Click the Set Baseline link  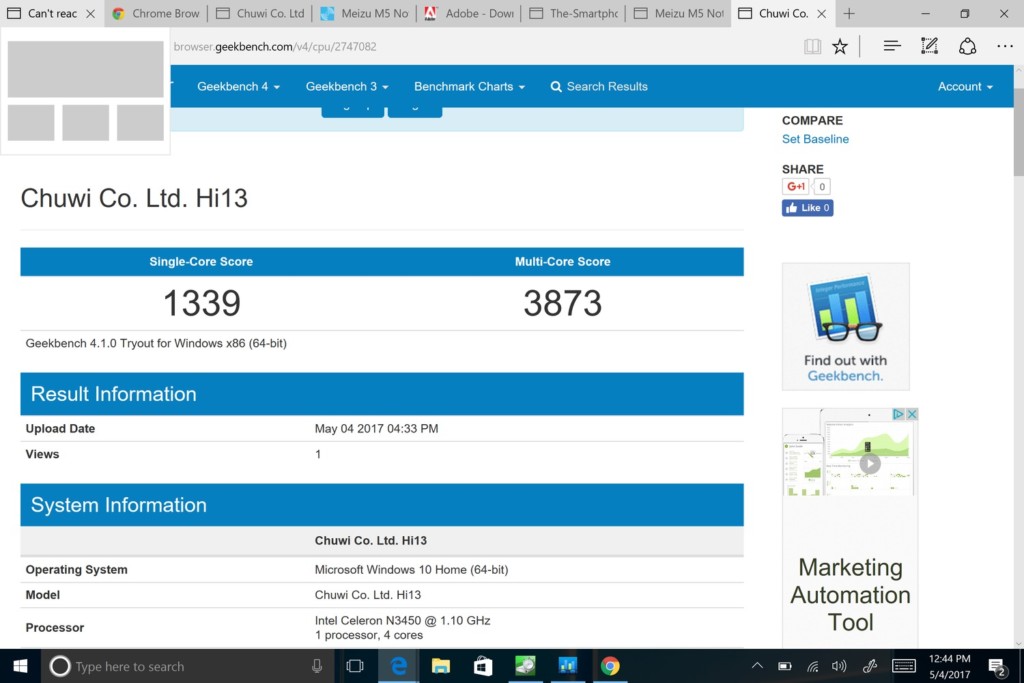click(815, 139)
